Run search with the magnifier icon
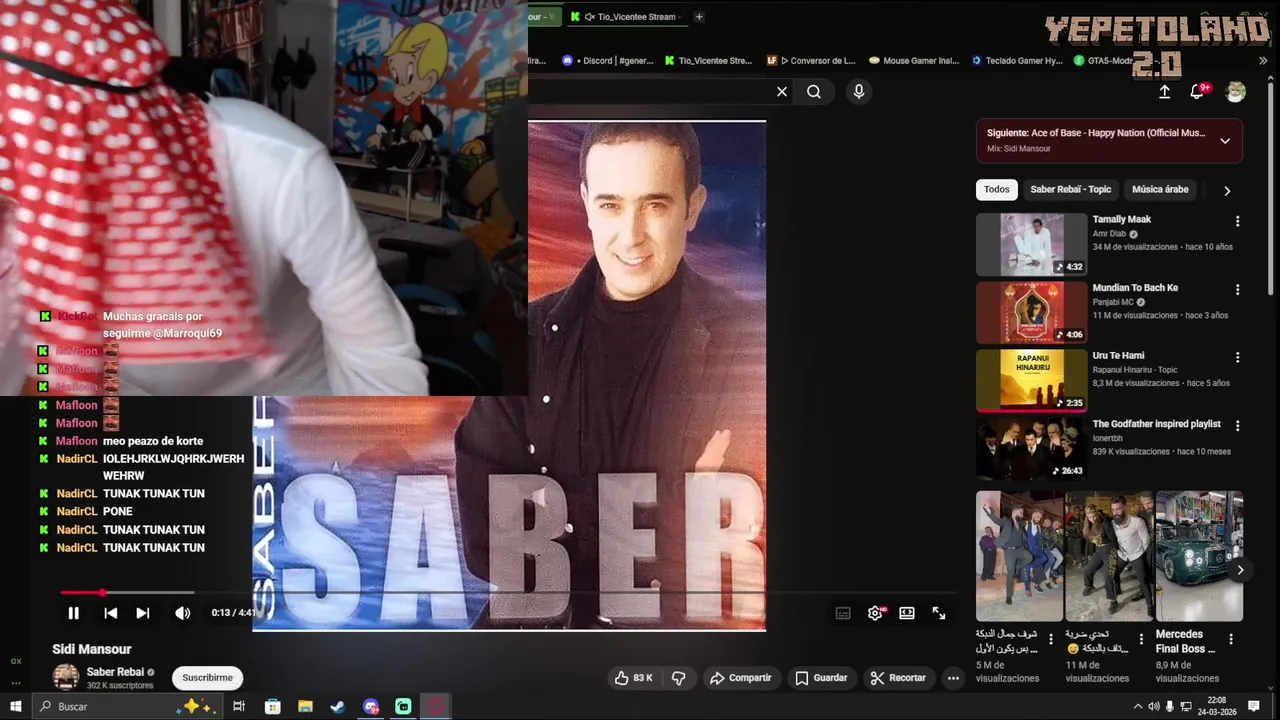The width and height of the screenshot is (1280, 720). [x=814, y=92]
